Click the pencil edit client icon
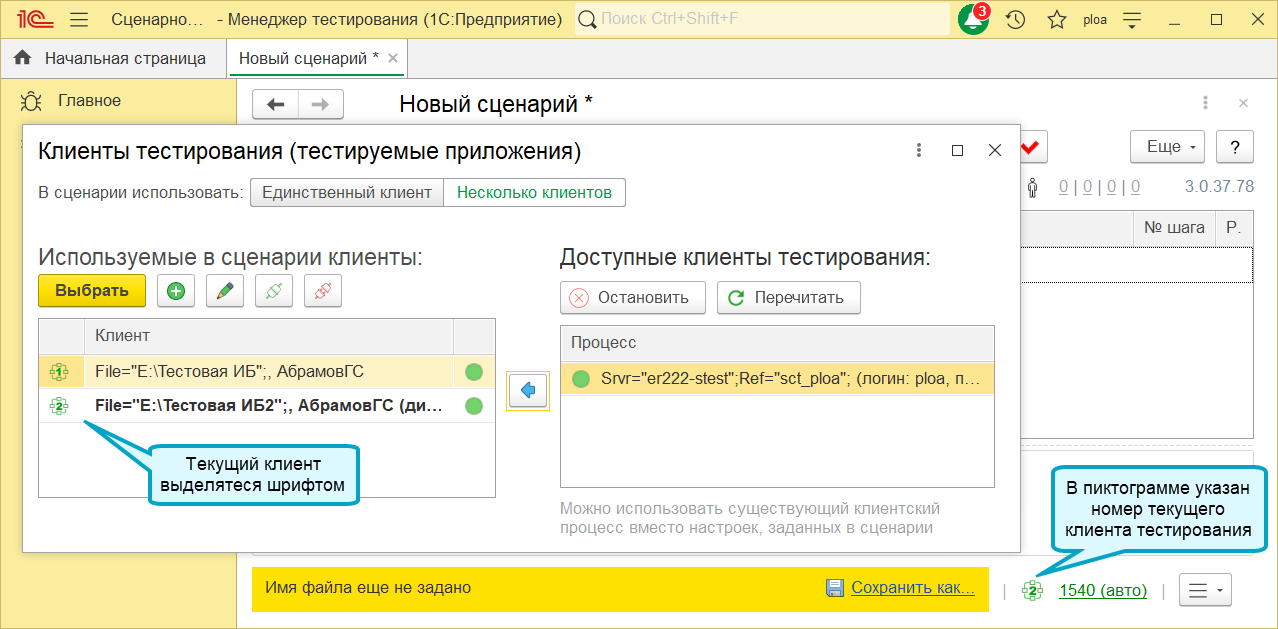Screen dimensions: 1278x629 point(225,292)
